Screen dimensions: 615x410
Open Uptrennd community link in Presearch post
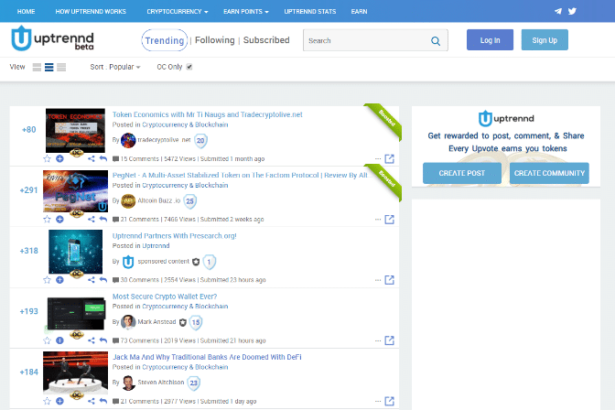[x=156, y=246]
